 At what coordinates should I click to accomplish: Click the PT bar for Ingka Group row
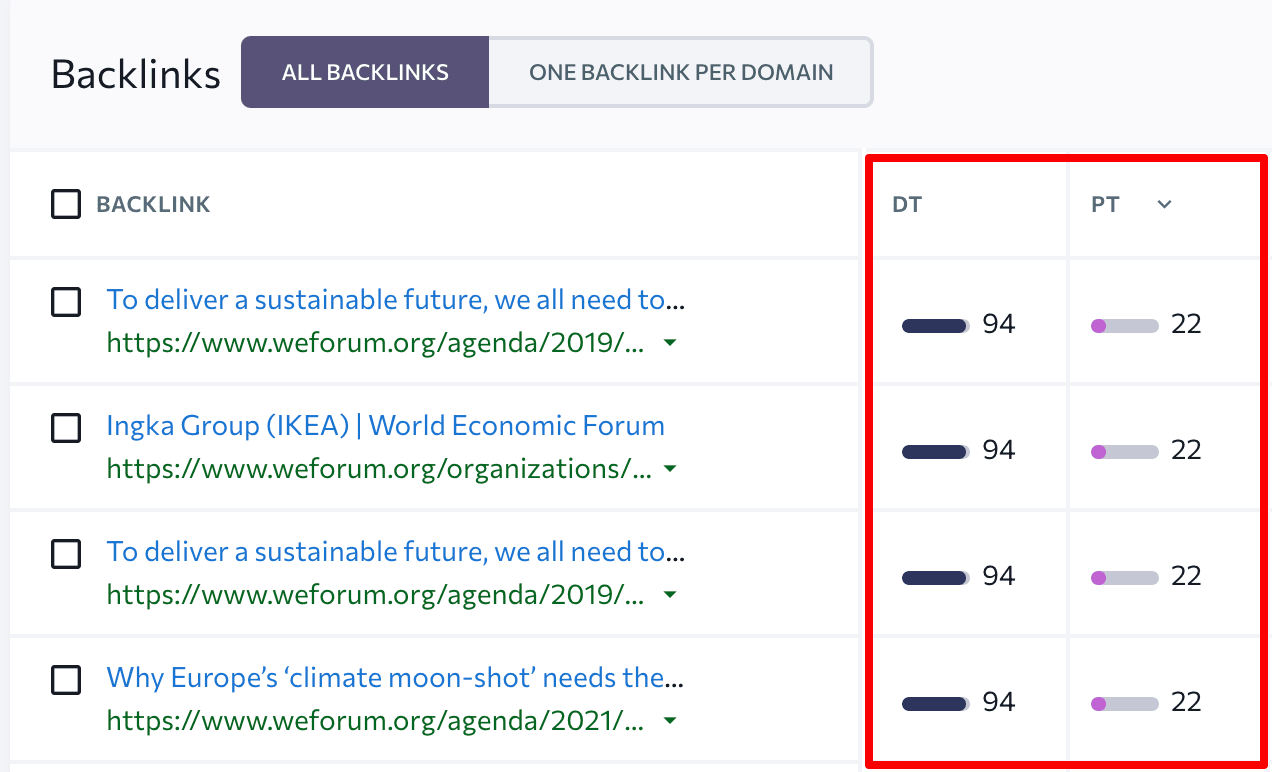pyautogui.click(x=1125, y=451)
